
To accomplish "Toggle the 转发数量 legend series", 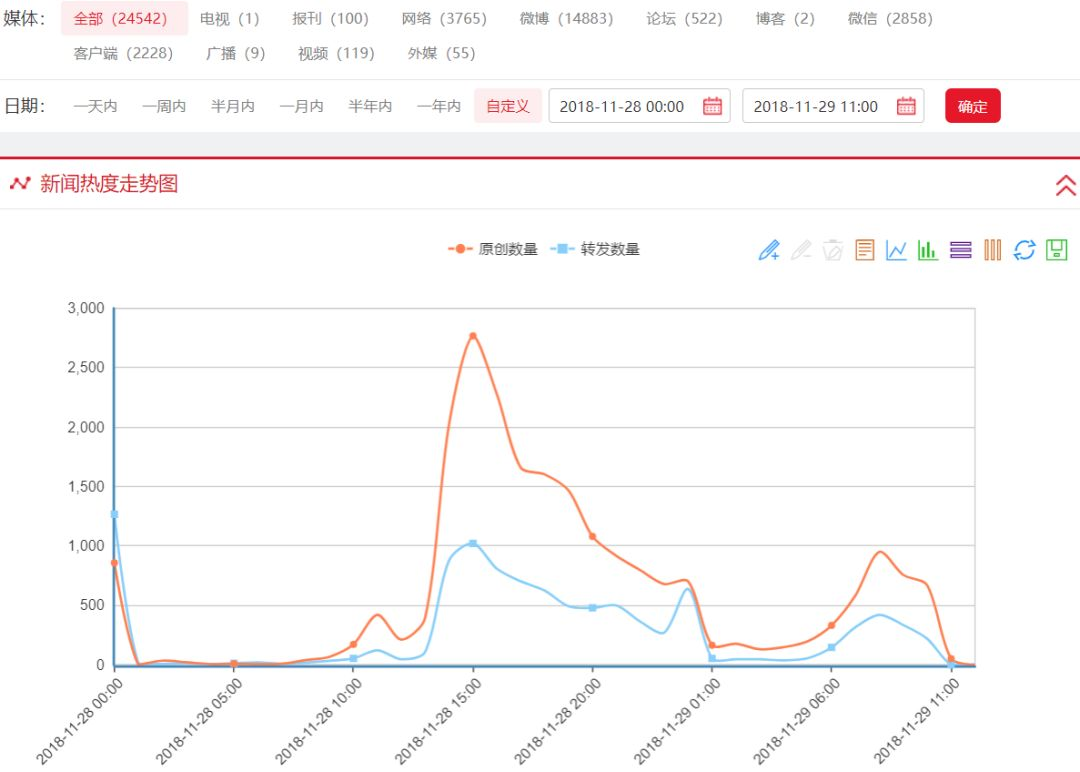I will (595, 249).
